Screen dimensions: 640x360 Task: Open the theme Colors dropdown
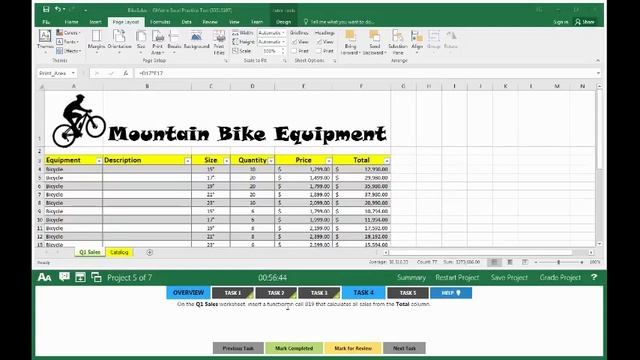click(69, 33)
